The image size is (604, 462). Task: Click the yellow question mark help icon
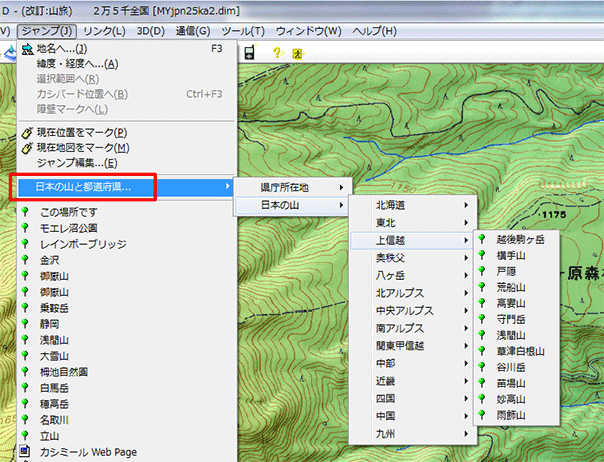[277, 53]
